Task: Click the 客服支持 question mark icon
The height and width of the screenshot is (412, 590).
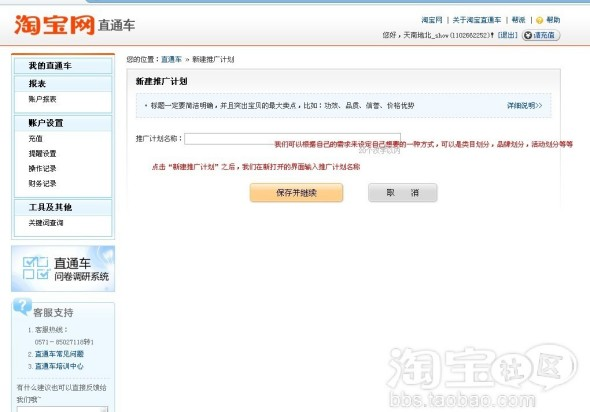Action: pos(23,306)
